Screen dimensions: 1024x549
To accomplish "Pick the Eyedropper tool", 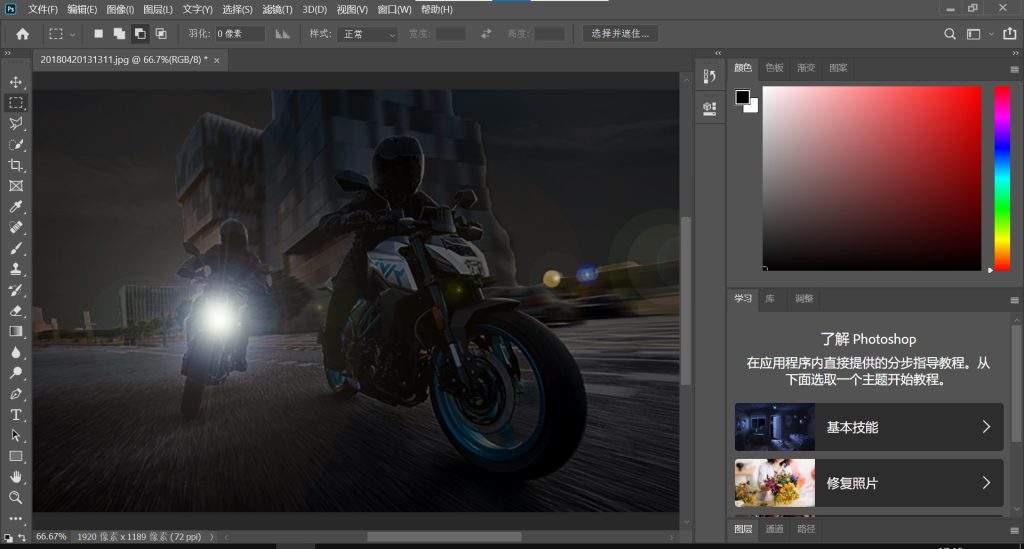I will click(16, 207).
